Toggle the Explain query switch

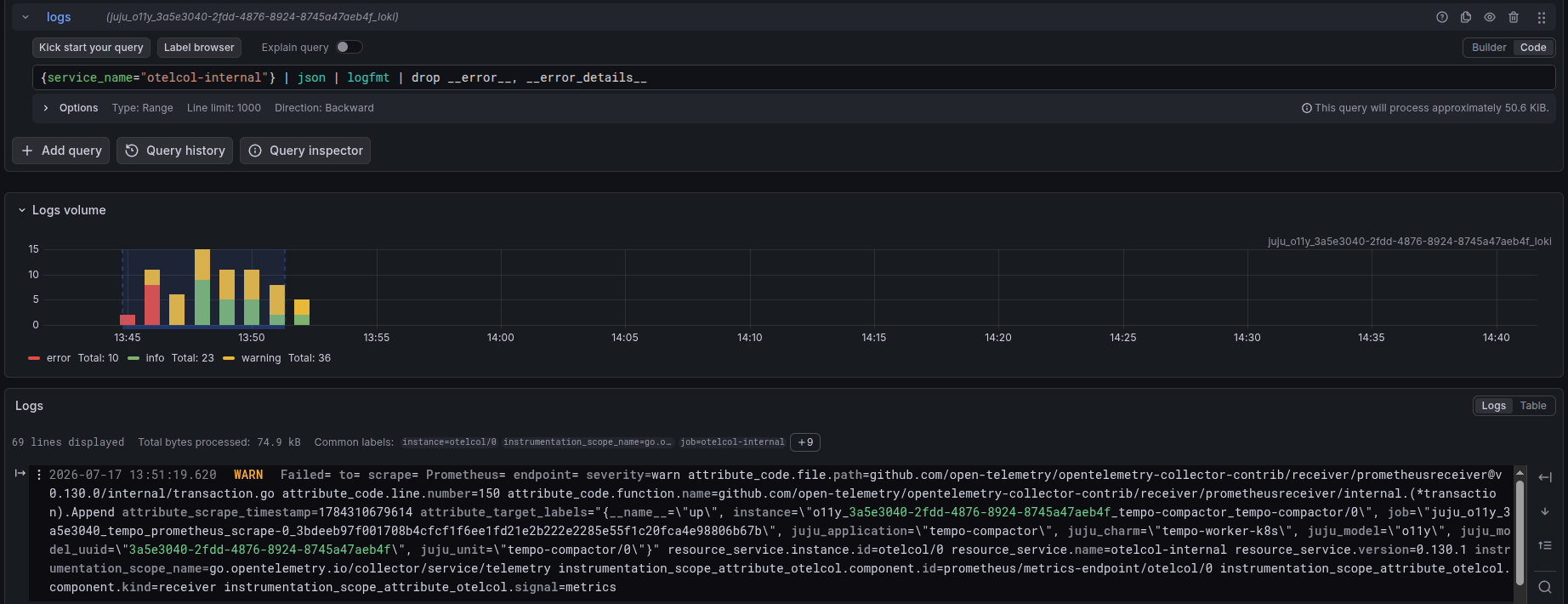tap(349, 47)
